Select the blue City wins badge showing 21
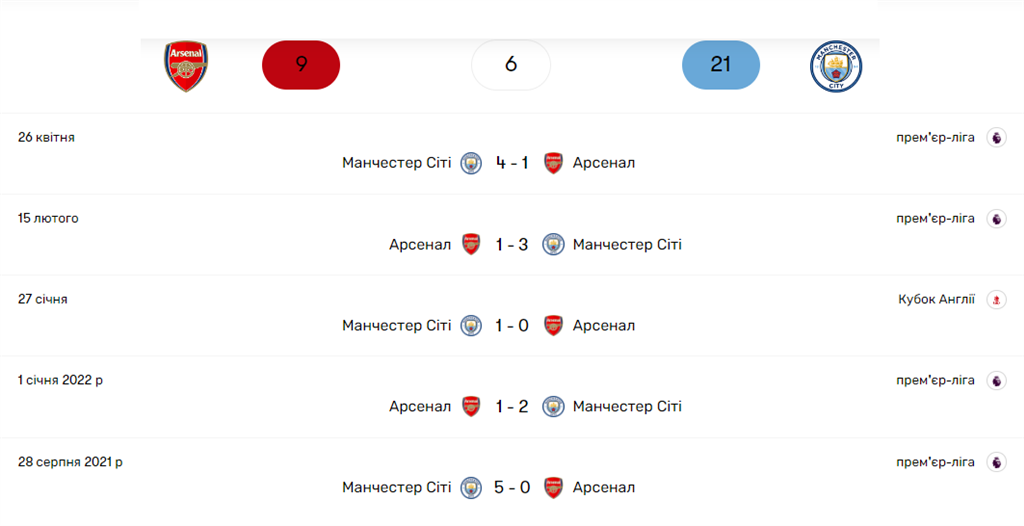The height and width of the screenshot is (526, 1024). pos(721,65)
